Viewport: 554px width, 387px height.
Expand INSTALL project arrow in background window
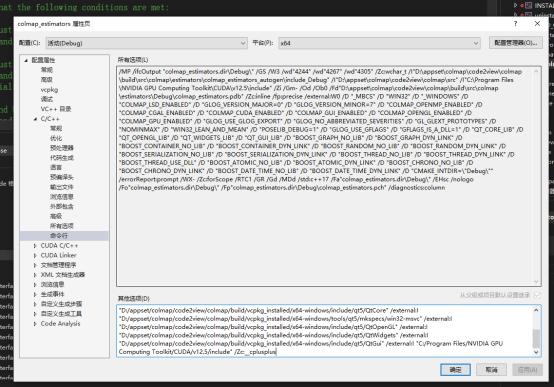tap(515, 5)
